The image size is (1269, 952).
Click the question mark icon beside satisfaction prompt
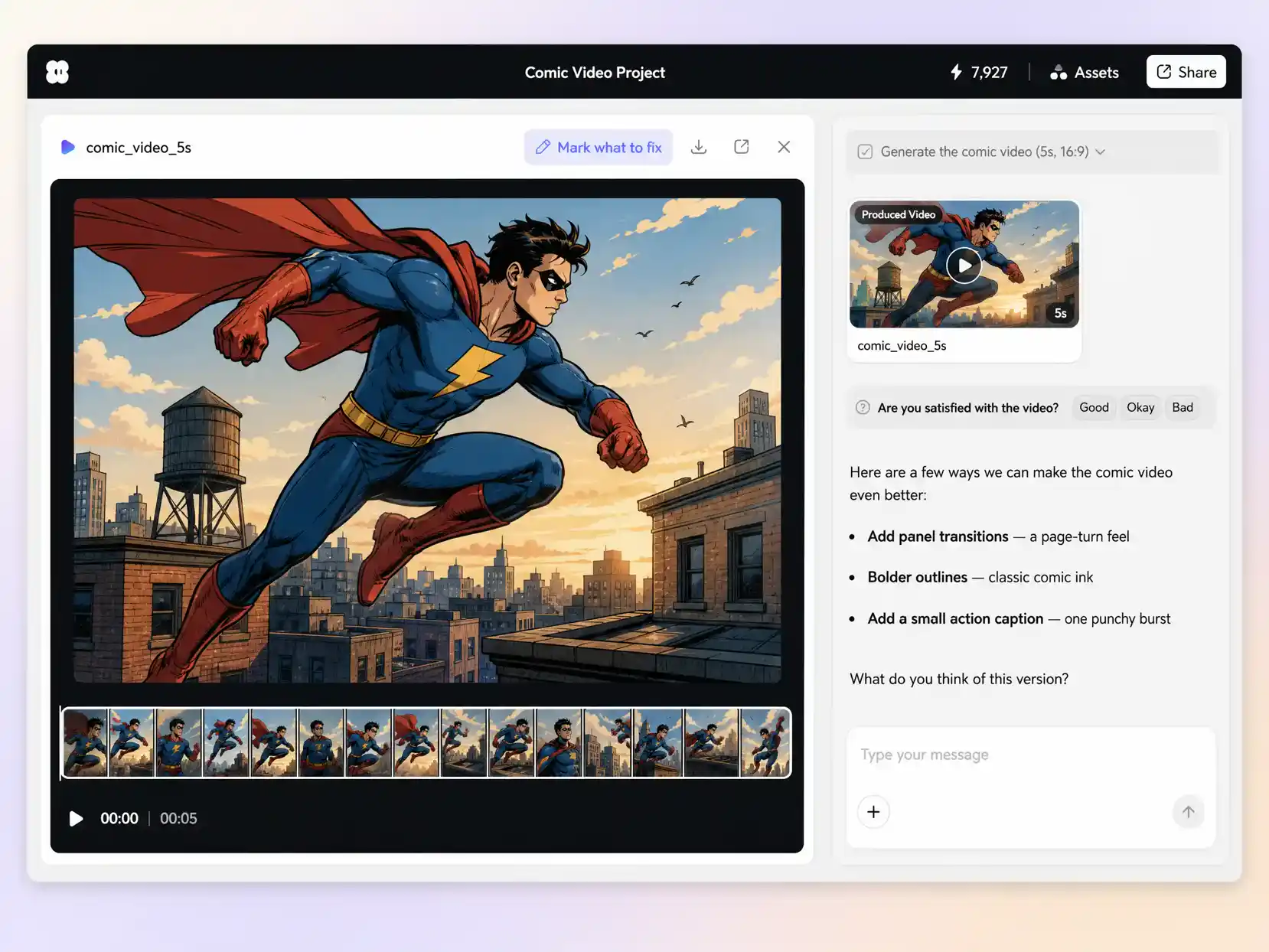(x=863, y=408)
